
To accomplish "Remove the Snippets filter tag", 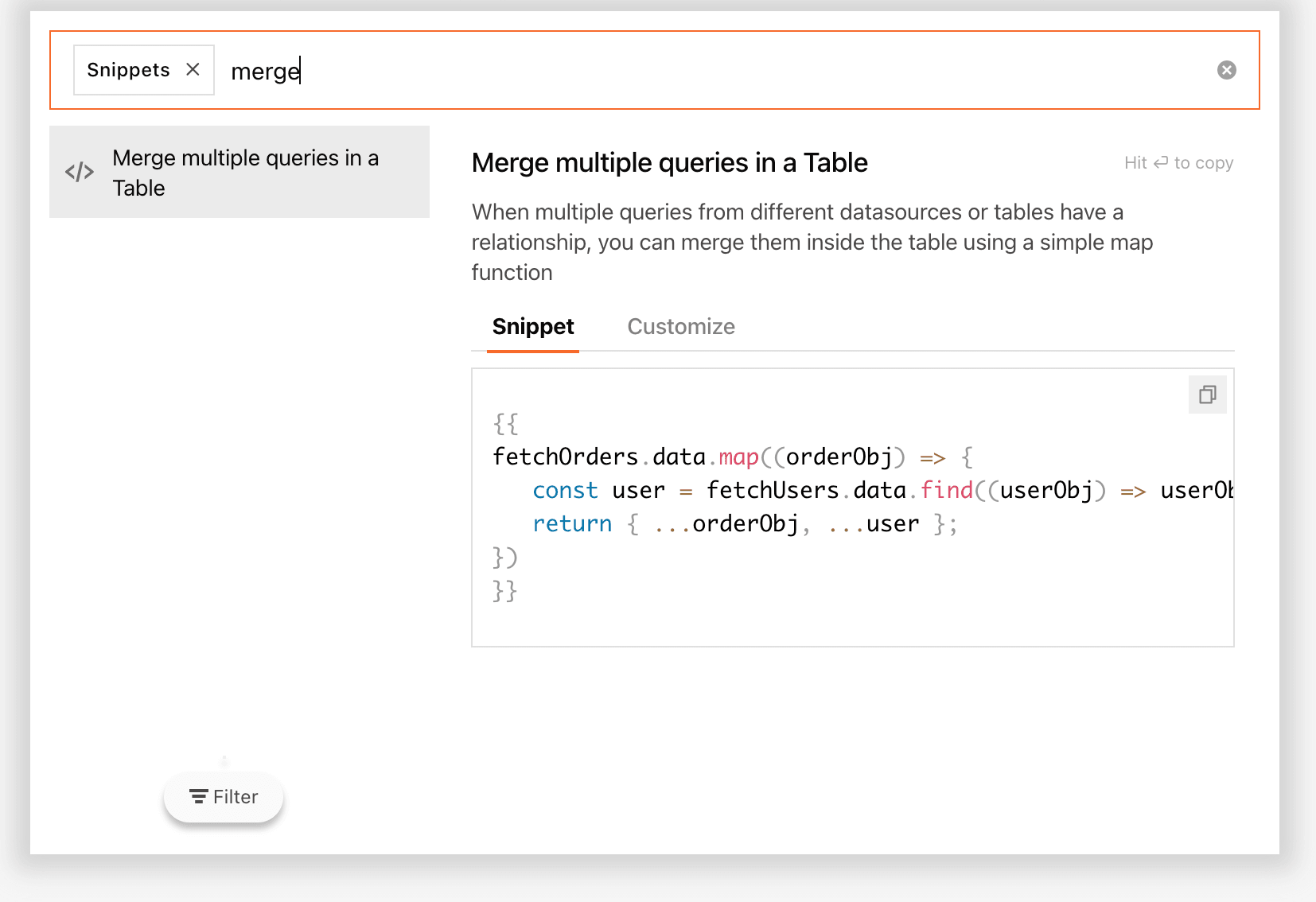I will (x=193, y=70).
